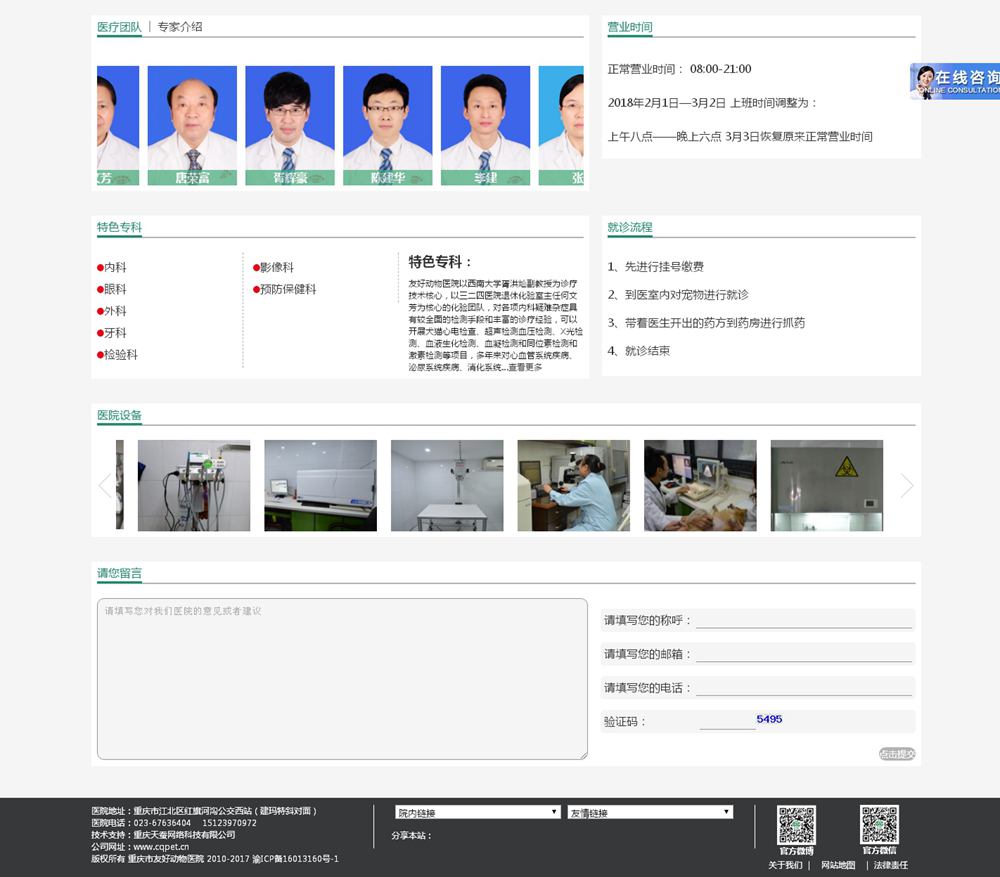Viewport: 1000px width, 877px height.
Task: Open the 院内链接 dropdown
Action: tap(476, 812)
